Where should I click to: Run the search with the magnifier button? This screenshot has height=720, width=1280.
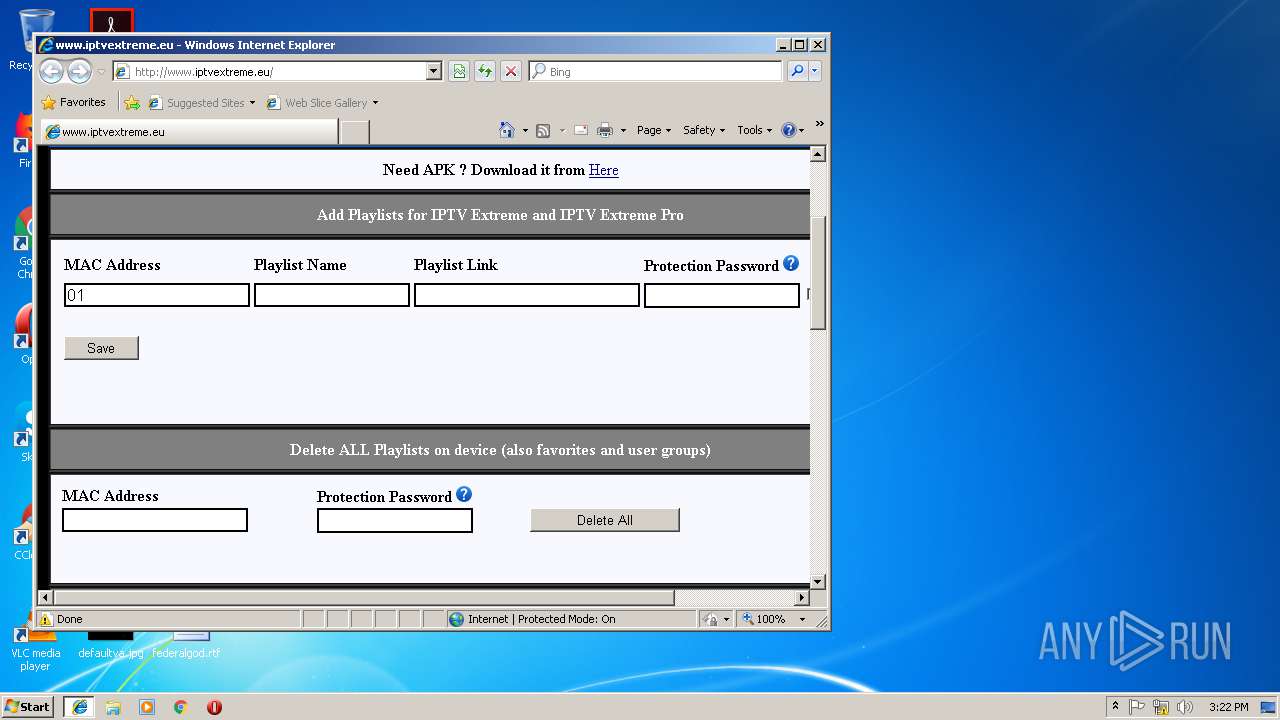(797, 71)
